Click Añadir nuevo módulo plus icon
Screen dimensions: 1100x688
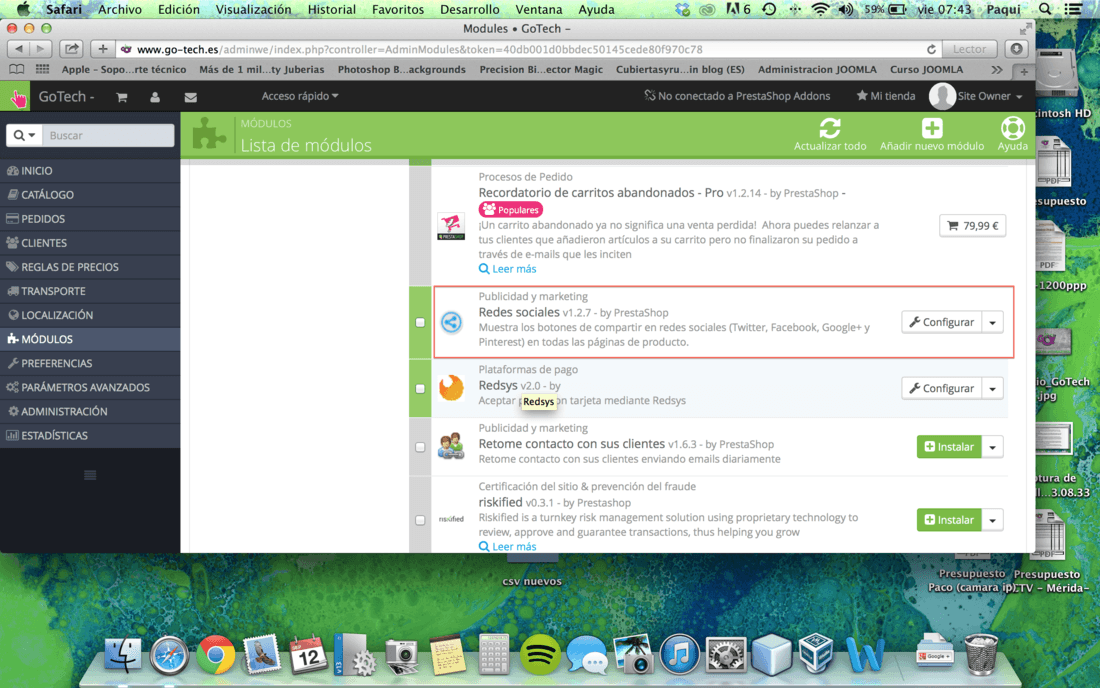932,128
